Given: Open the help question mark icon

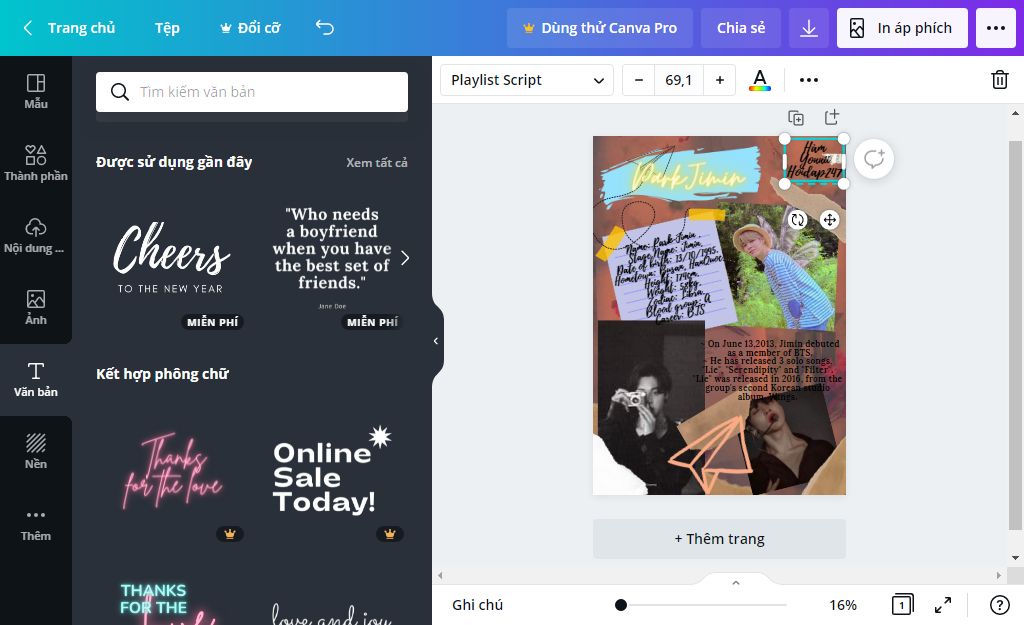Looking at the screenshot, I should pos(999,605).
